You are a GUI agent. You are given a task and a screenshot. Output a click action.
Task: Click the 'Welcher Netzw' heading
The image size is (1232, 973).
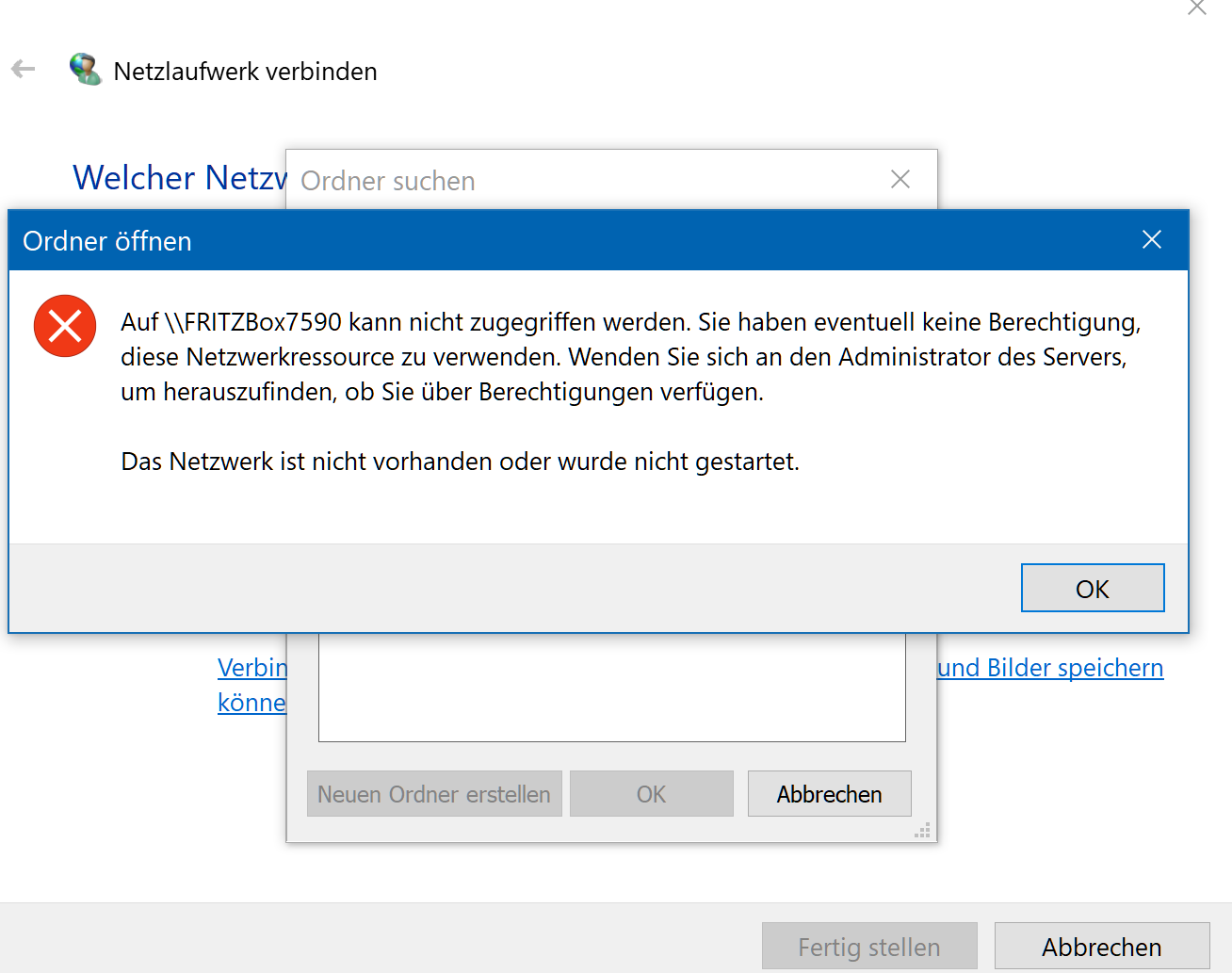(x=180, y=178)
